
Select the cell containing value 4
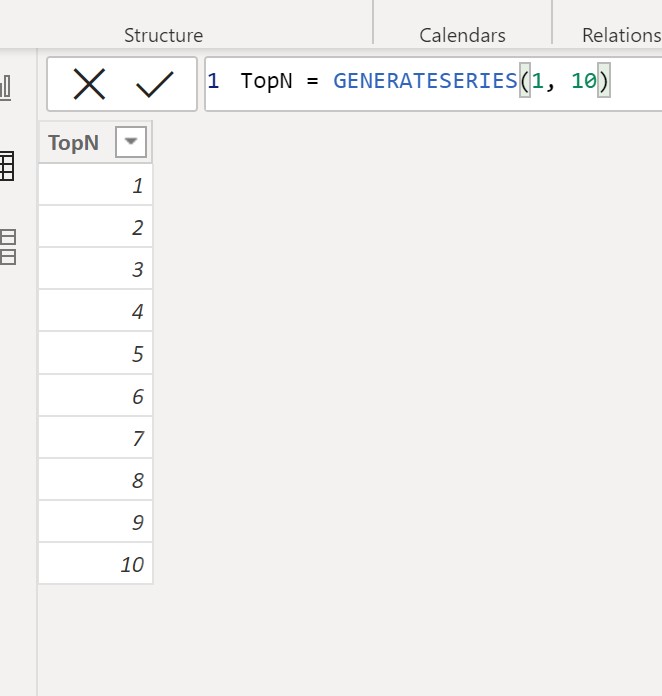(x=95, y=311)
